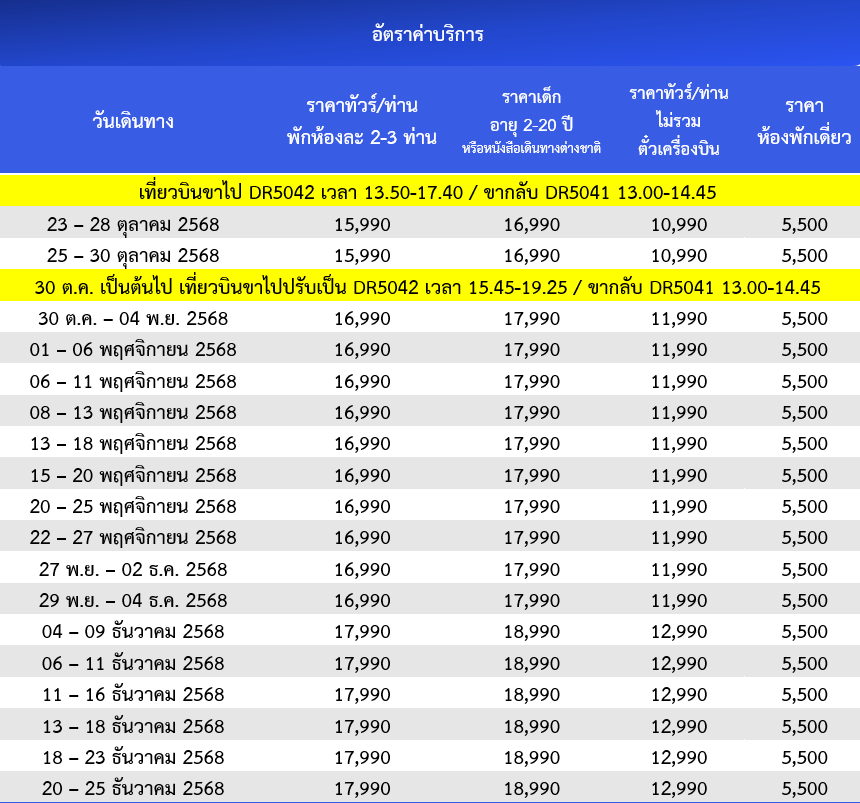Image resolution: width=860 pixels, height=803 pixels.
Task: Click the วันเดินทาง column header
Action: click(133, 122)
